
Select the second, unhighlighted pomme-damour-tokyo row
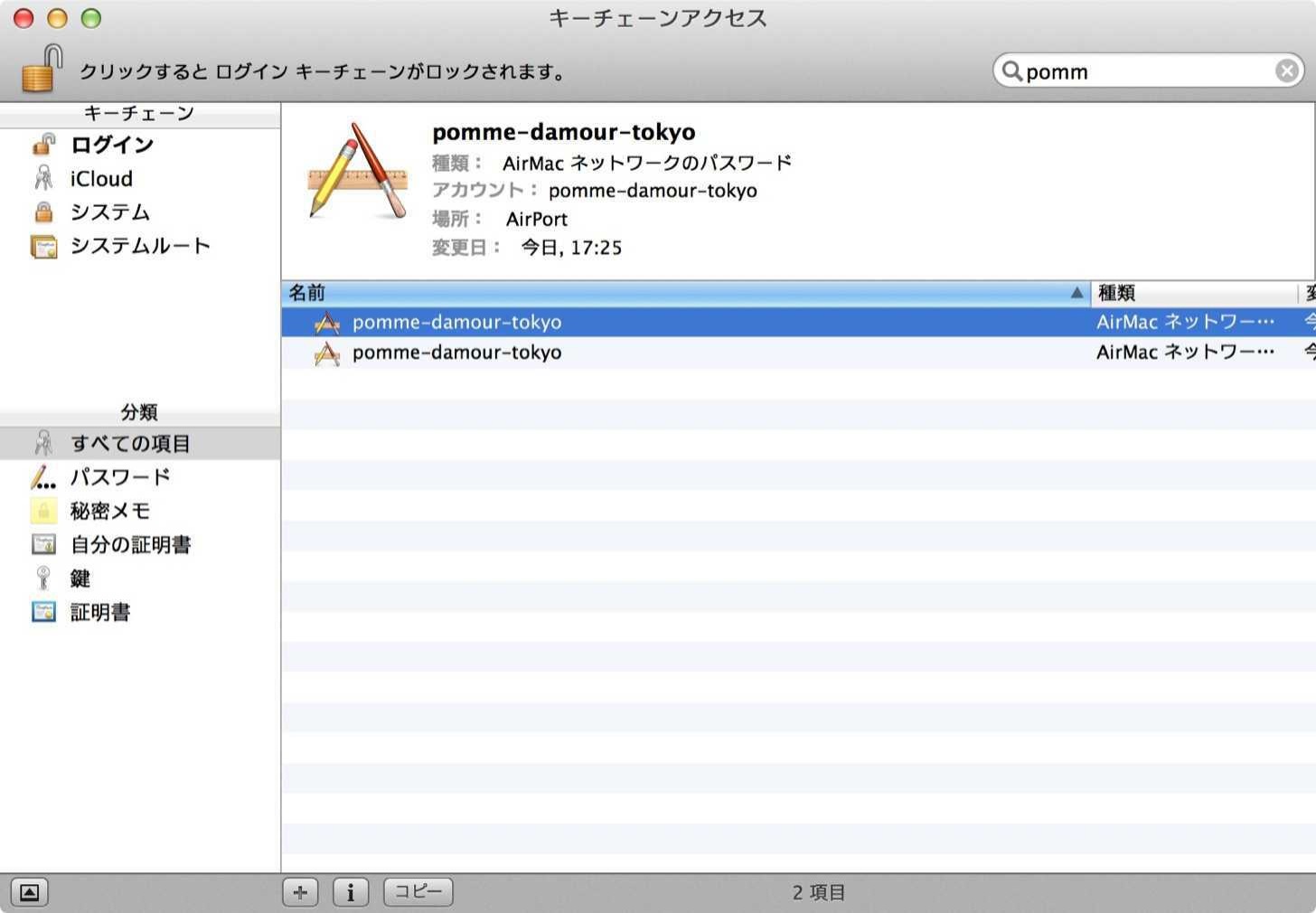(x=798, y=353)
